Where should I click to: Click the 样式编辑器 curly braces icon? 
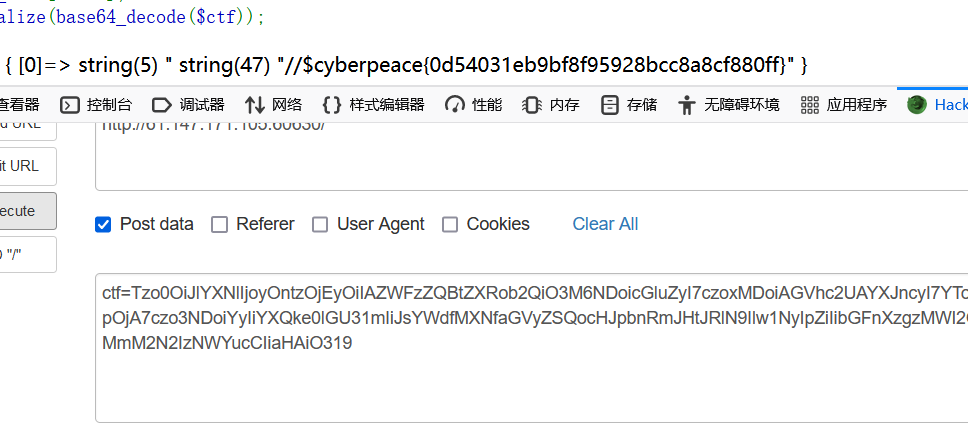pos(332,105)
